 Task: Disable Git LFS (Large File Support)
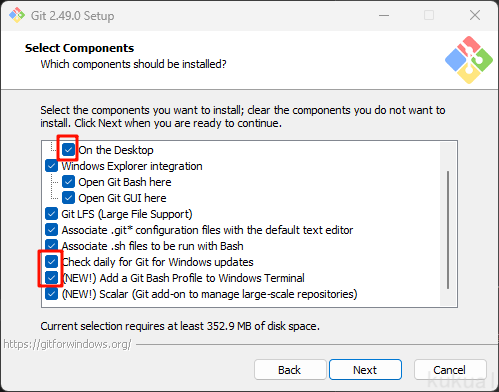51,214
